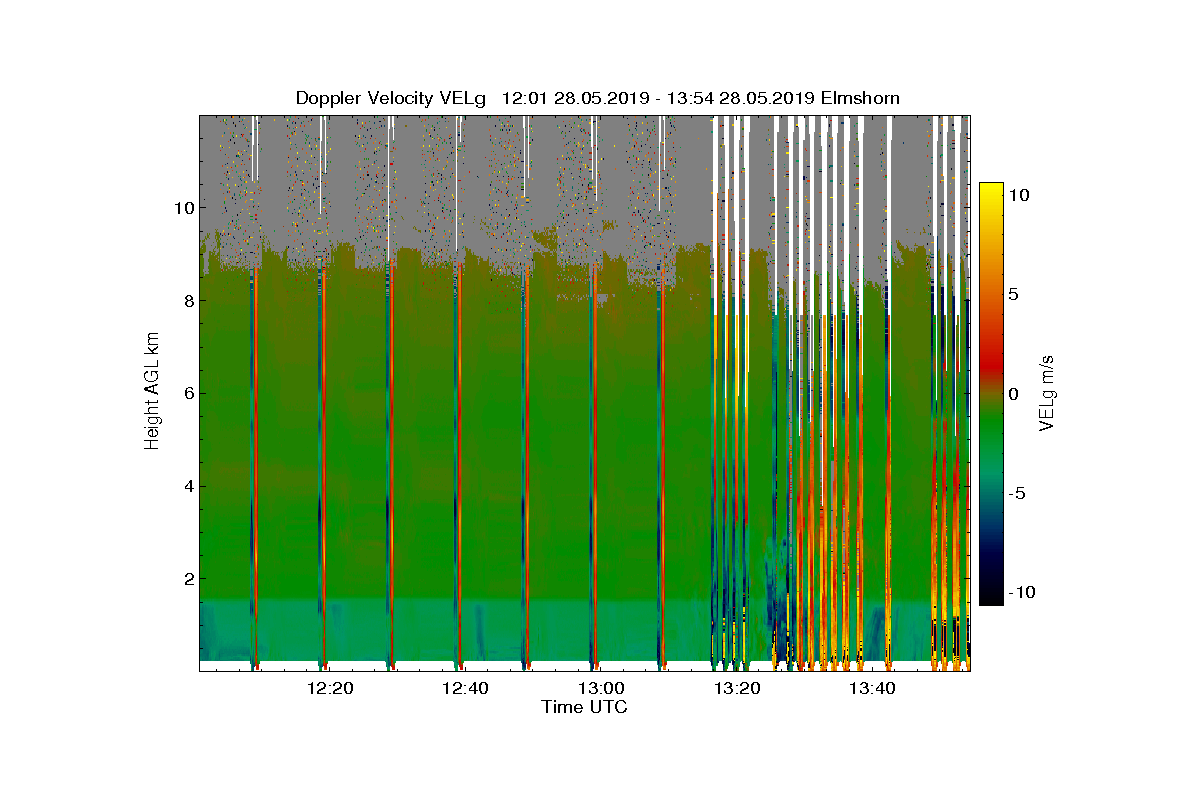Click the 'Elmshorn' station name in title
The width and height of the screenshot is (1200, 800).
pos(860,98)
